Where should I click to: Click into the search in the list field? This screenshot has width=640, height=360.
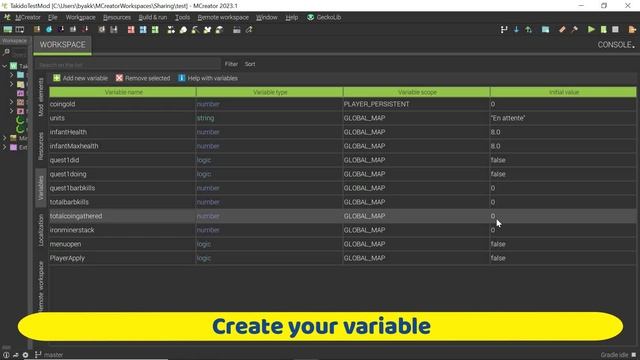(128, 64)
